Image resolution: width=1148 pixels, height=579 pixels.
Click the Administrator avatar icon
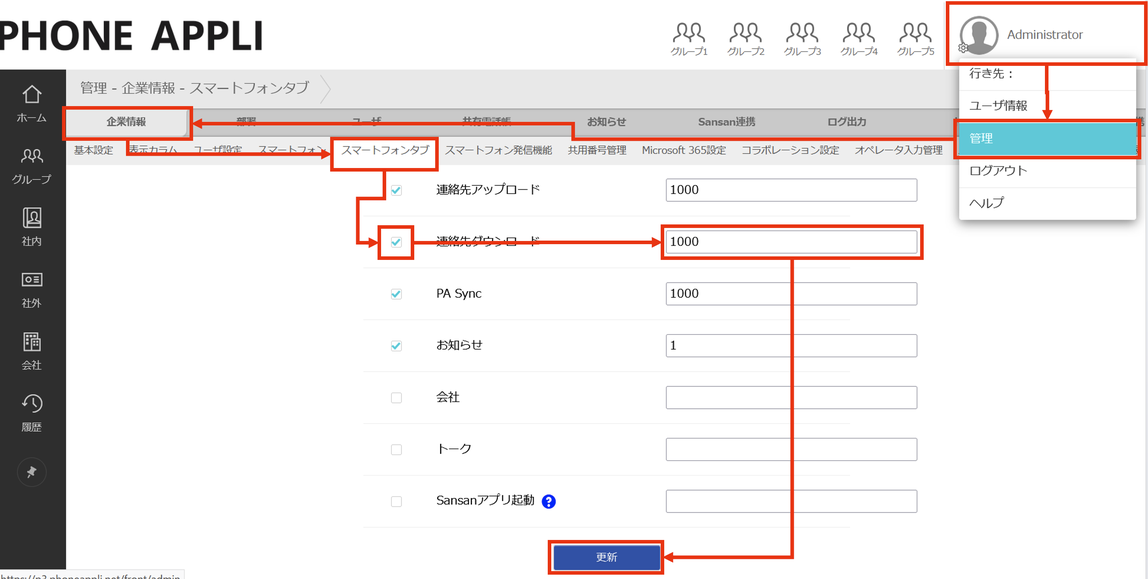coord(979,35)
